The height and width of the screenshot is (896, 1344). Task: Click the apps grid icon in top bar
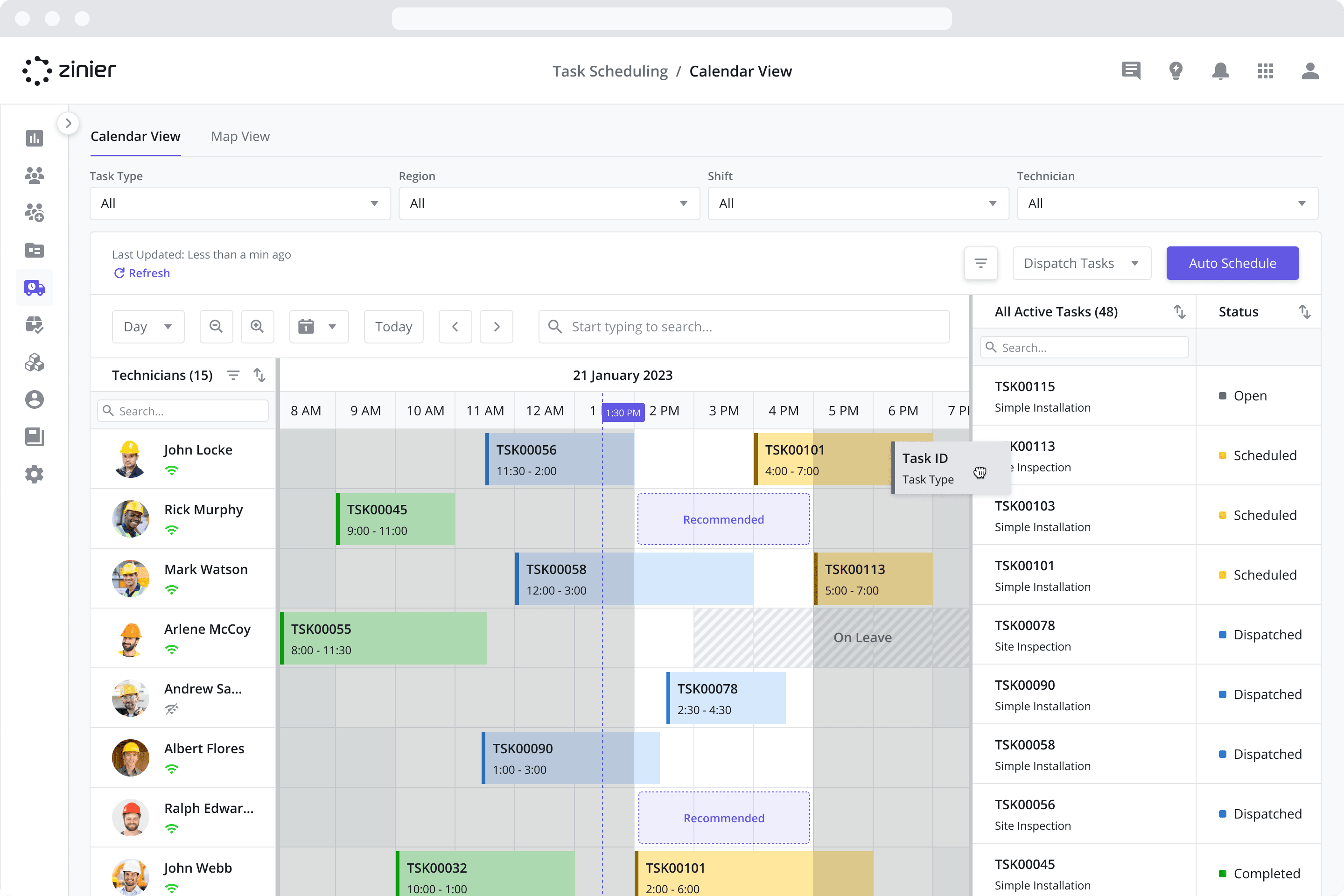tap(1266, 71)
